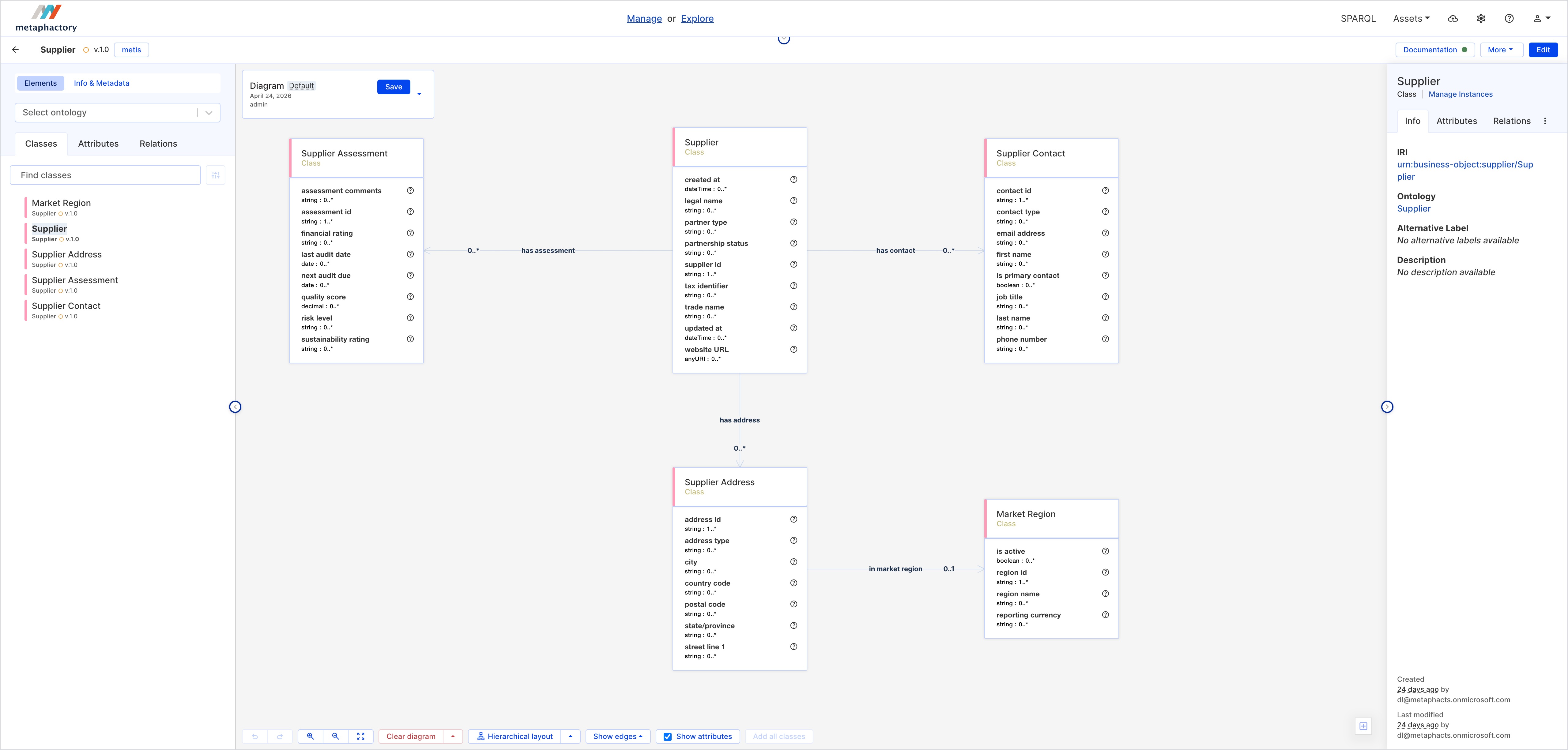This screenshot has height=750, width=1568.
Task: Switch to Info & Metadata view
Action: (102, 83)
